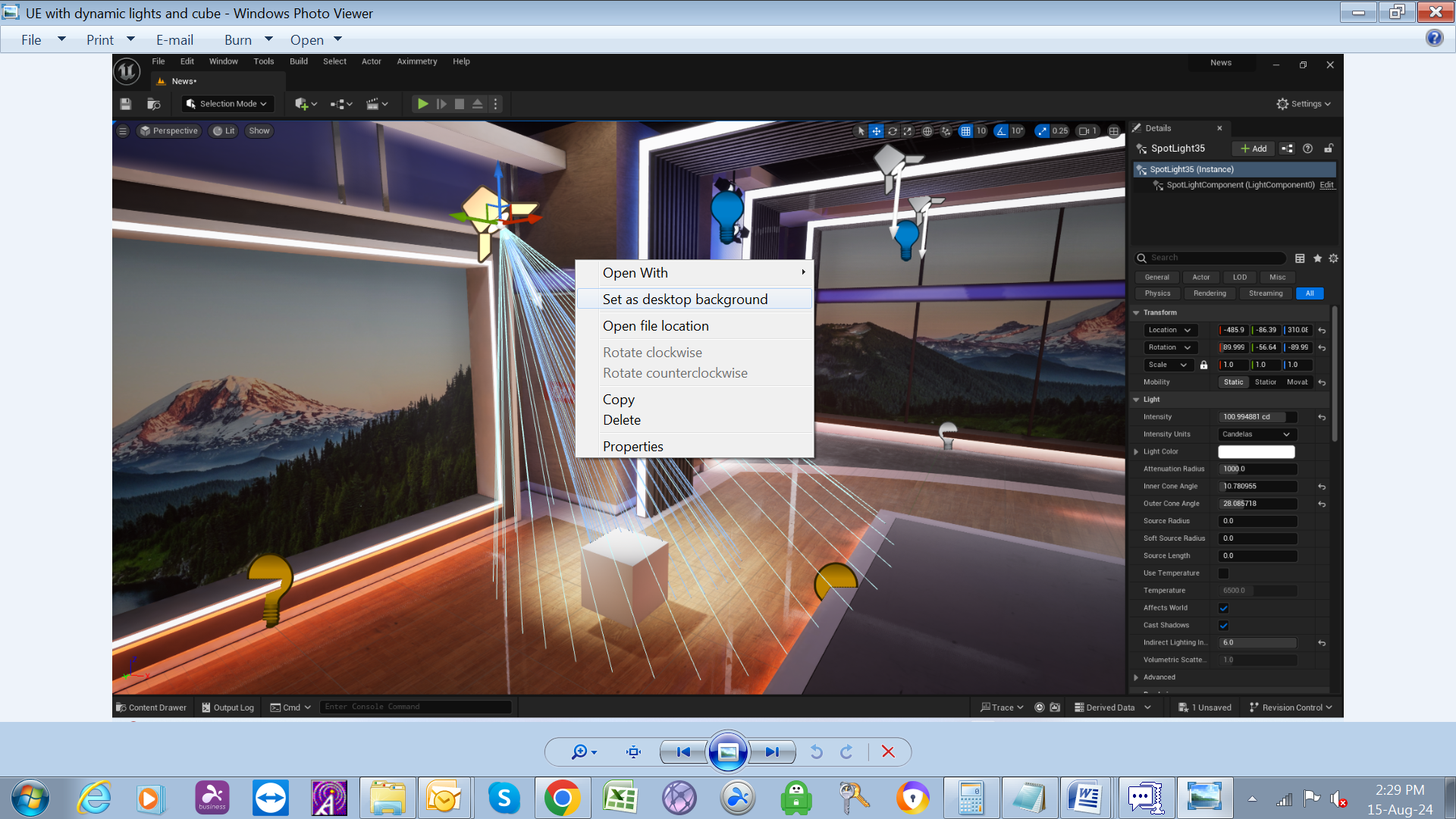Viewport: 1456px width, 819px height.
Task: Click the rotate counterclockwise toolbar icon
Action: pyautogui.click(x=817, y=752)
